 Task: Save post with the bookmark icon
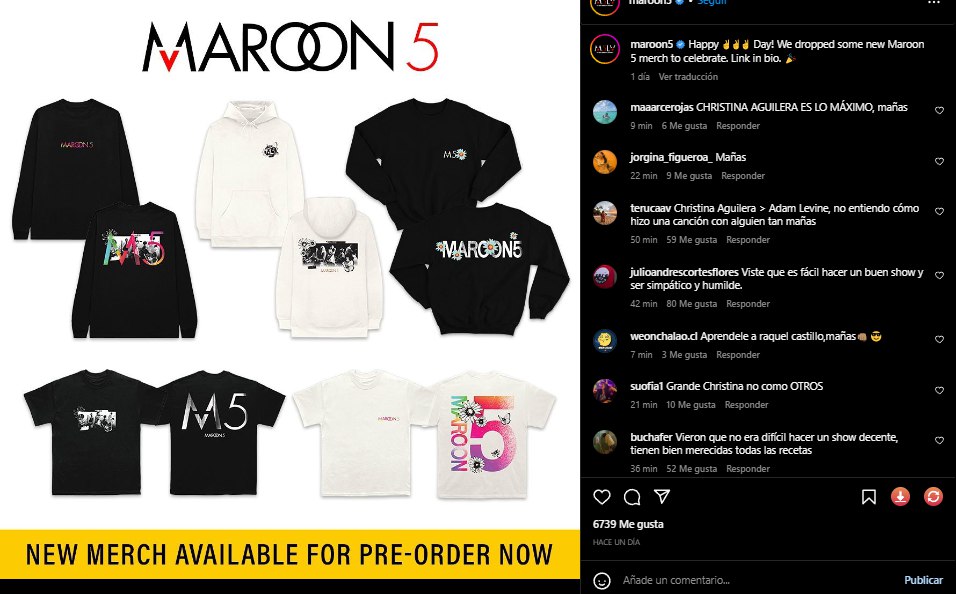click(869, 497)
